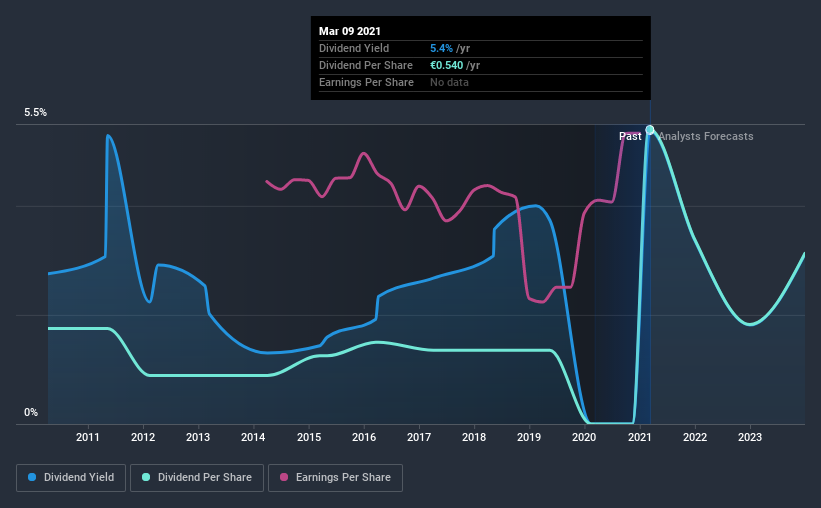Click the 2019 x-axis year label
Image resolution: width=821 pixels, height=508 pixels.
pos(529,437)
